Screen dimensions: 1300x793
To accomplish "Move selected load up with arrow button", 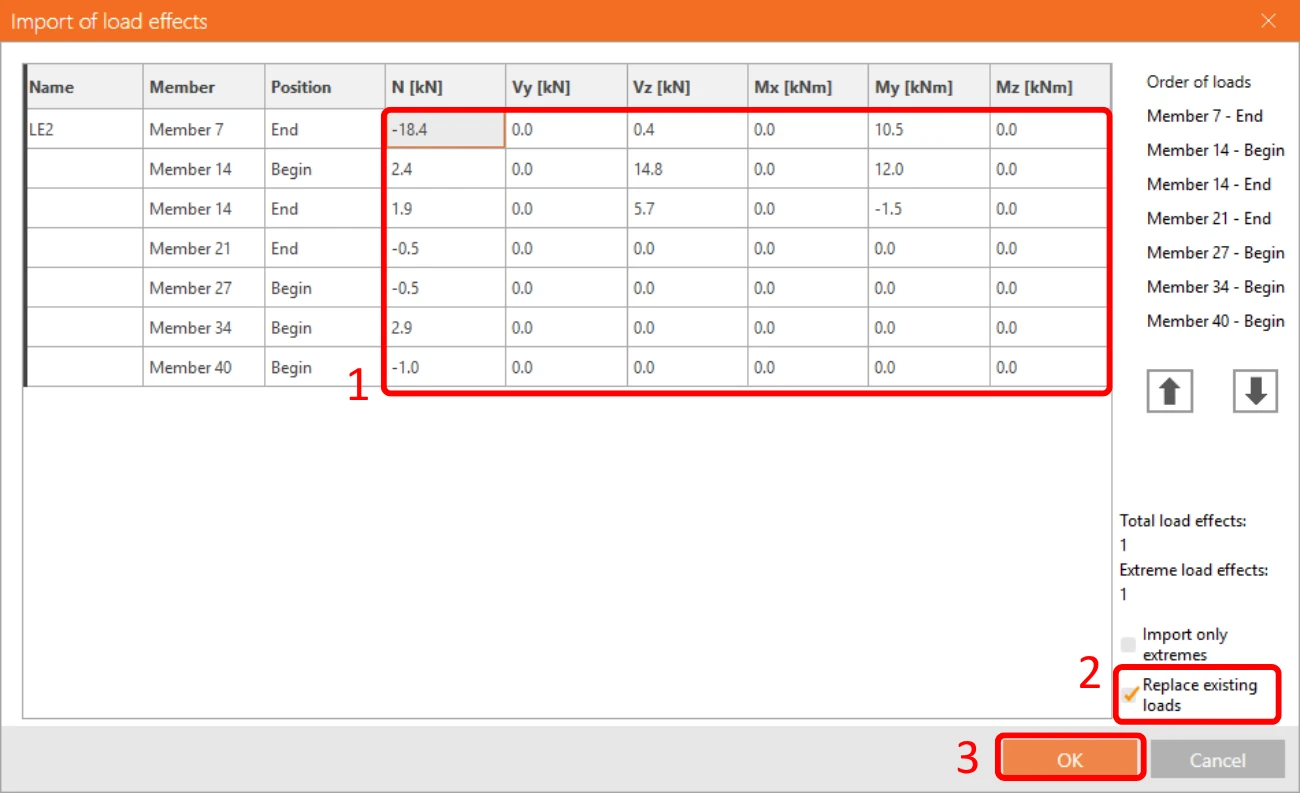I will pos(1169,391).
